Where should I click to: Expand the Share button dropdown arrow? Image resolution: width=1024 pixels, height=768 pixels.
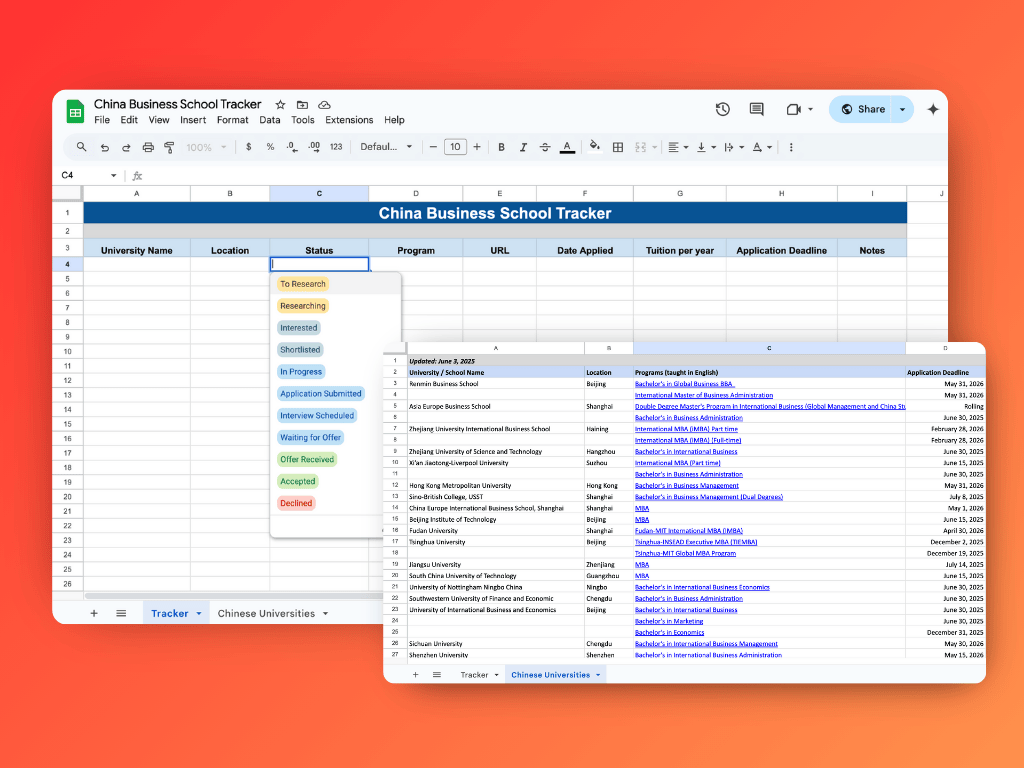click(x=902, y=109)
